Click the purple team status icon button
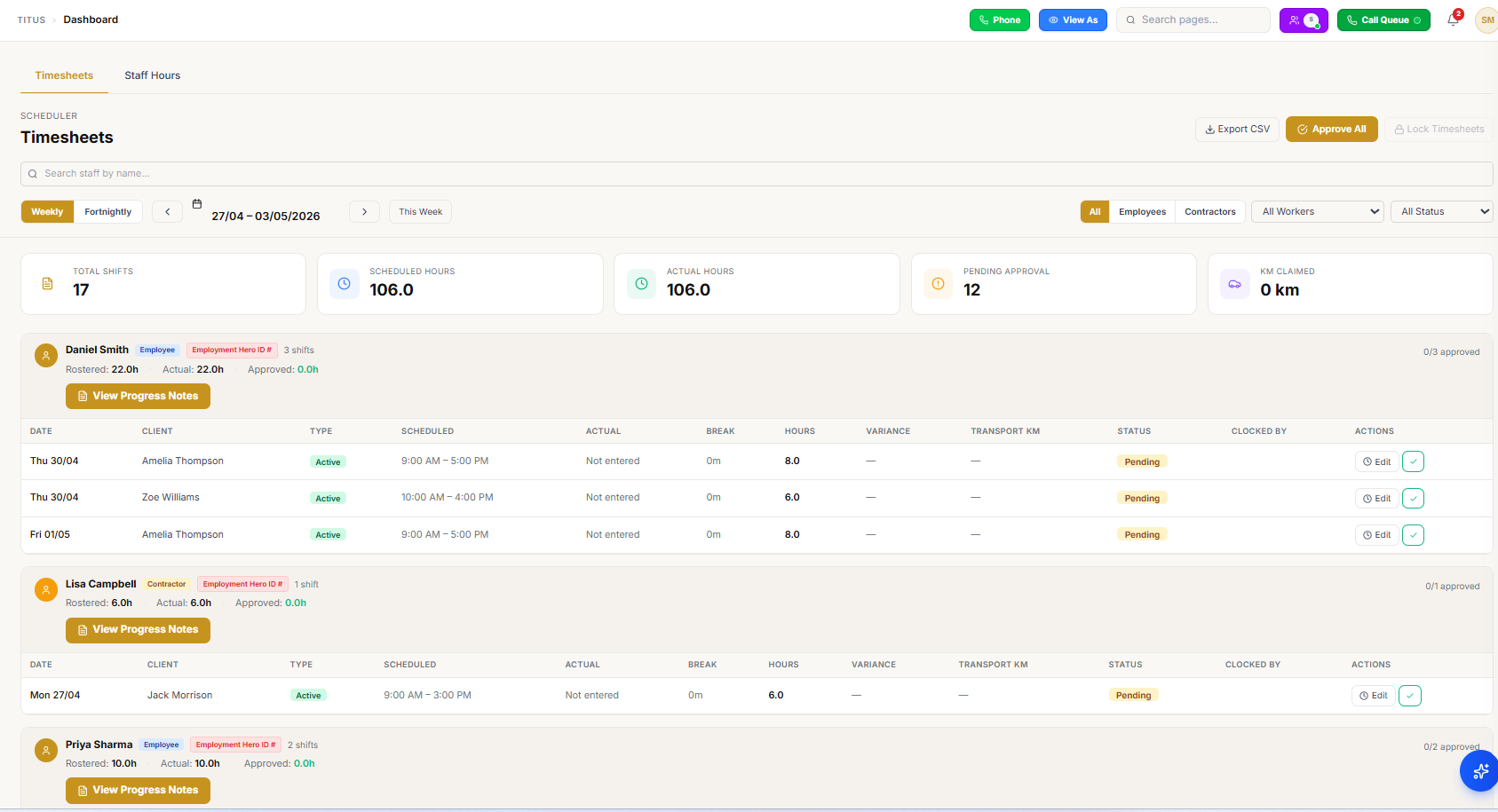 pos(1304,20)
